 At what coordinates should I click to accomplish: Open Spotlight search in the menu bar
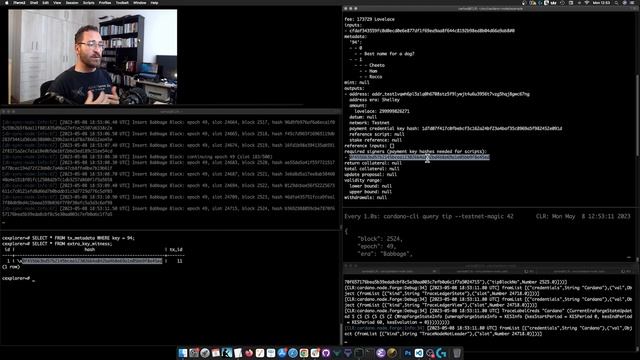[x=617, y=2]
